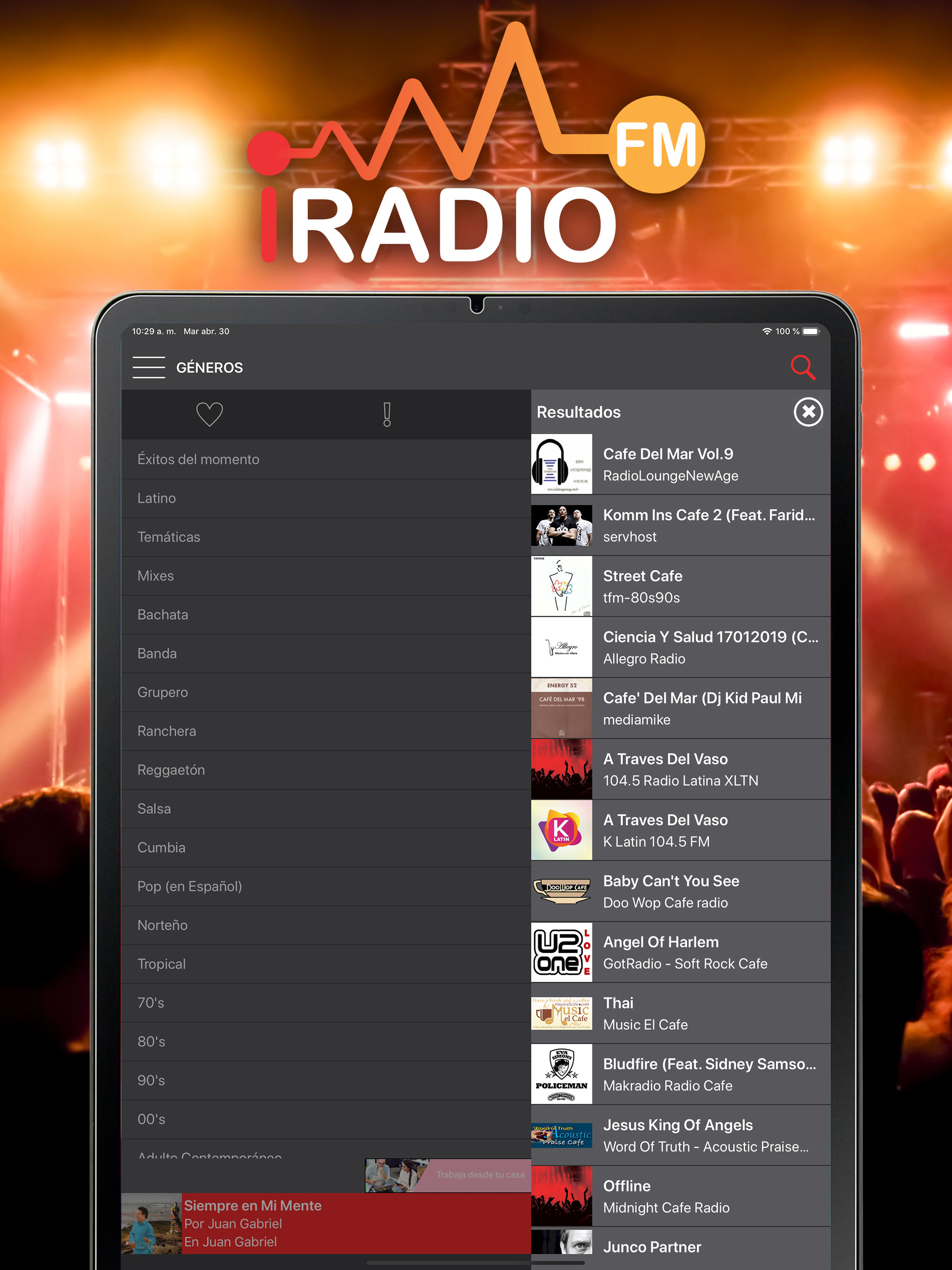
Task: Select the Éxitos del momento genre
Action: click(x=326, y=459)
